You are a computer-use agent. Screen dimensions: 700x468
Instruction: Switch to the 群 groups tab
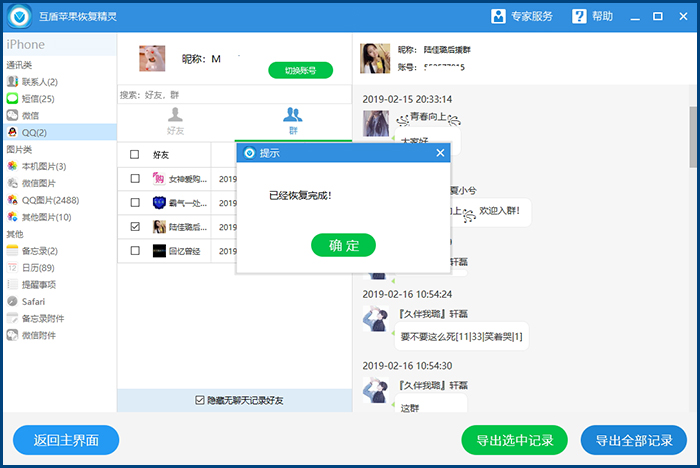tap(293, 121)
